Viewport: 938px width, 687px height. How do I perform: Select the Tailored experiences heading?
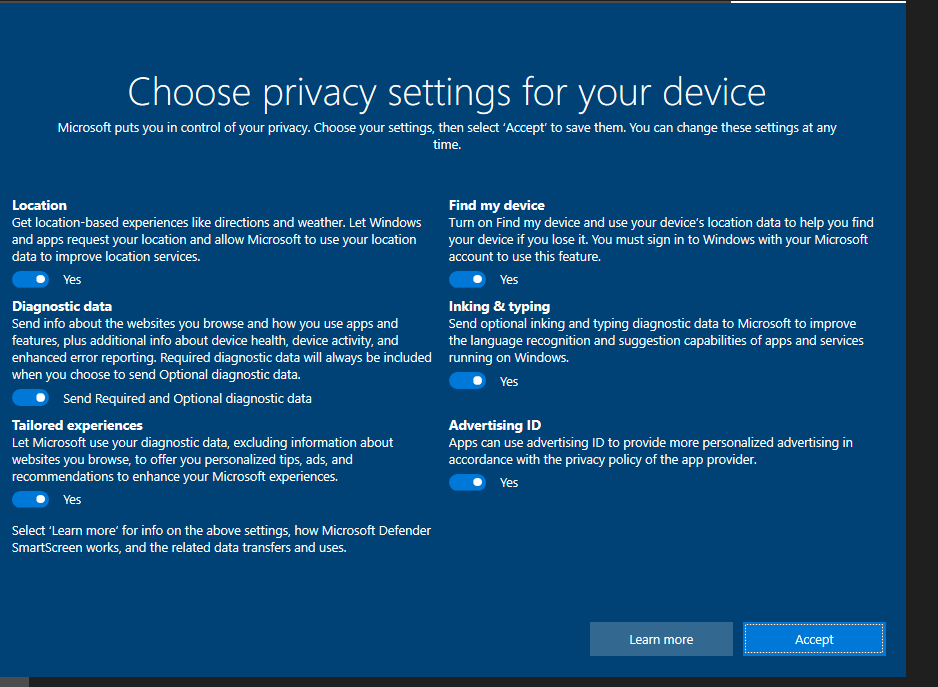click(77, 425)
